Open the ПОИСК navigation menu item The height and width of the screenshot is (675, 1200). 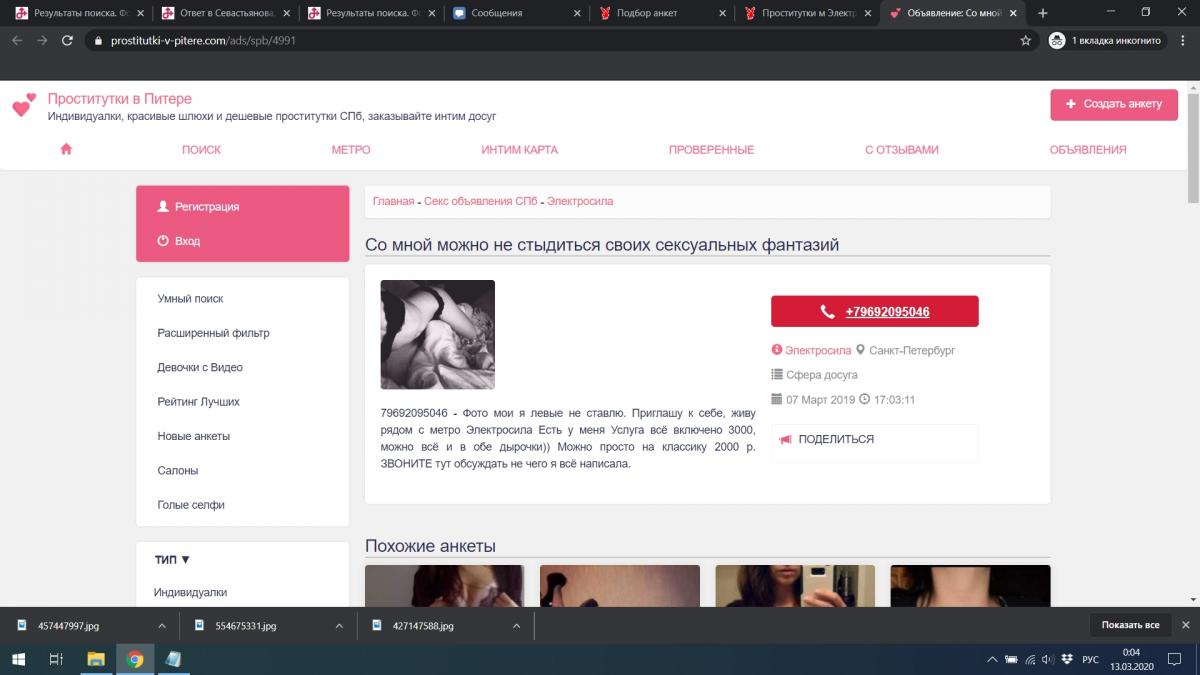point(201,150)
